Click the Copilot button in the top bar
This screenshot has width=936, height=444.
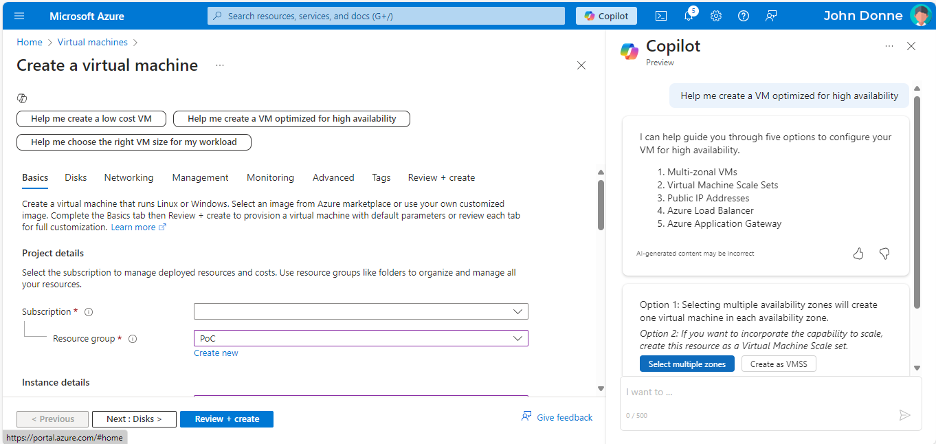coord(606,16)
